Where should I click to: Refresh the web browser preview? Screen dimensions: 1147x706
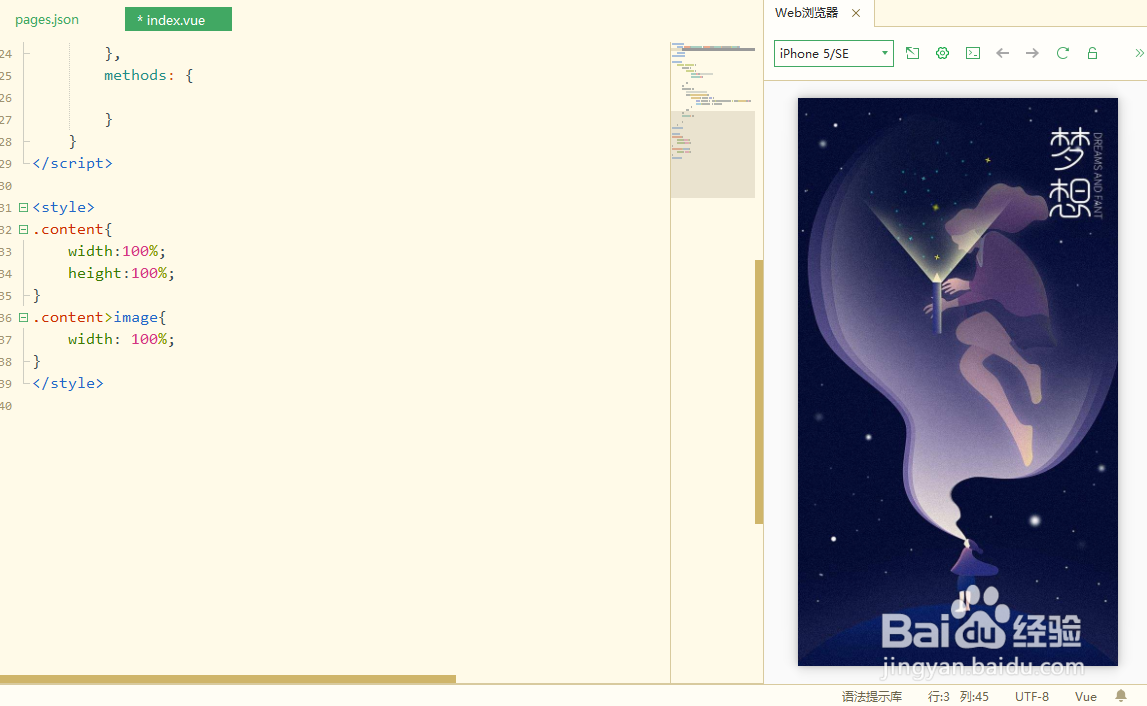coord(1062,53)
